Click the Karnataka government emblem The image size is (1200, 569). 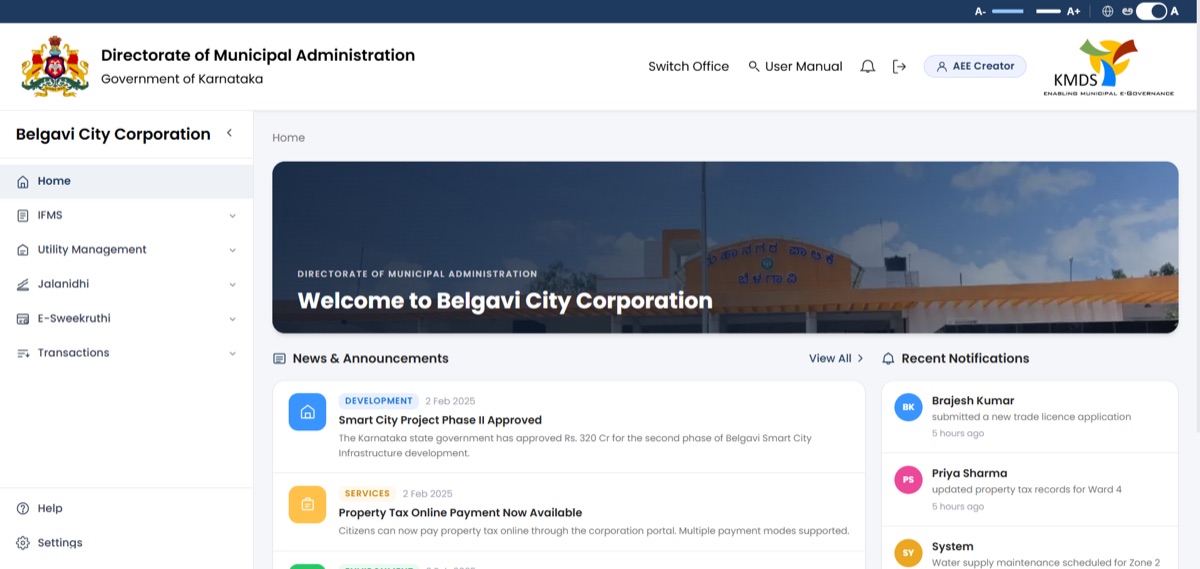tap(55, 66)
